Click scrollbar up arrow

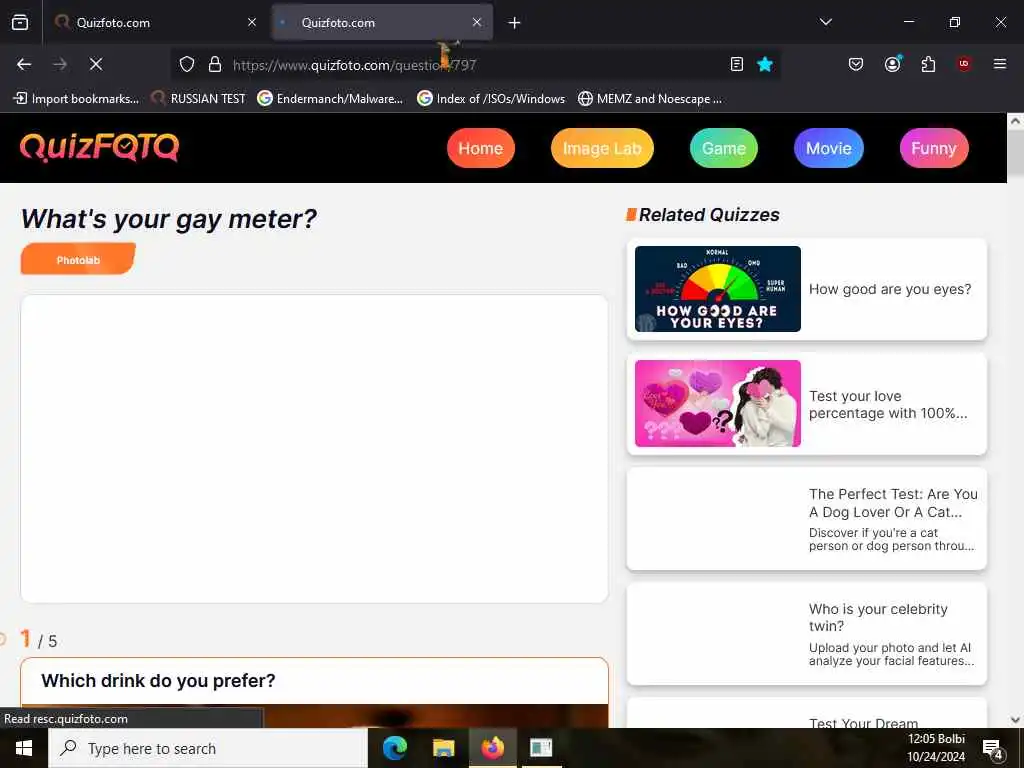(x=1015, y=121)
